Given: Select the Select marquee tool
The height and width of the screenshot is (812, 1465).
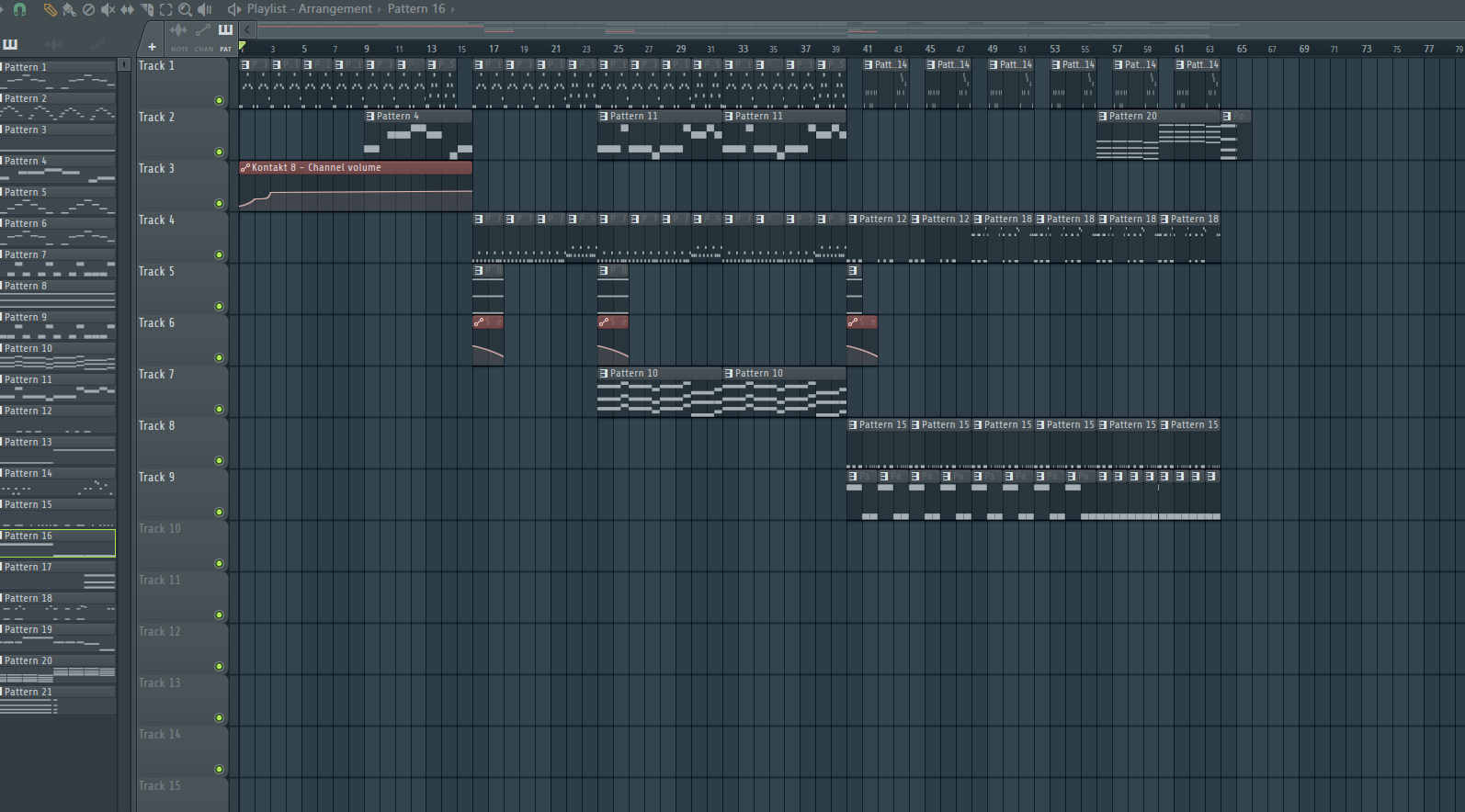Looking at the screenshot, I should coord(165,9).
